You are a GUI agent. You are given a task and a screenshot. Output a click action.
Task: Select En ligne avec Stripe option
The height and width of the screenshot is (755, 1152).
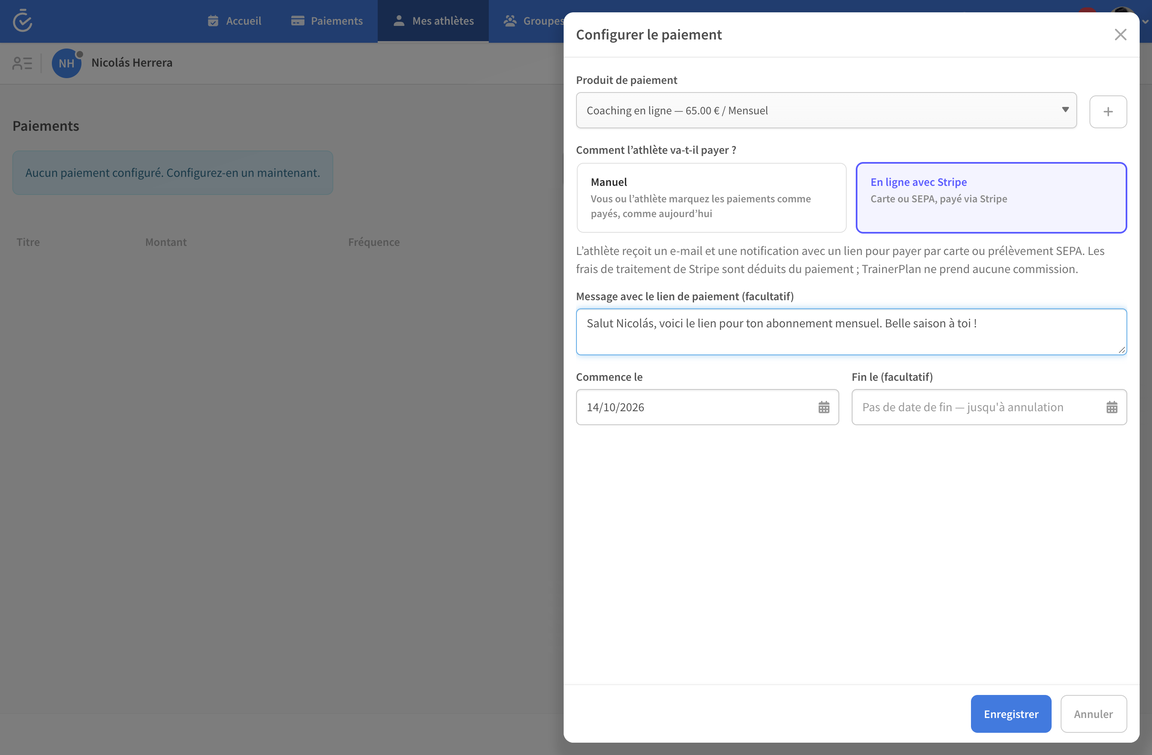point(991,198)
